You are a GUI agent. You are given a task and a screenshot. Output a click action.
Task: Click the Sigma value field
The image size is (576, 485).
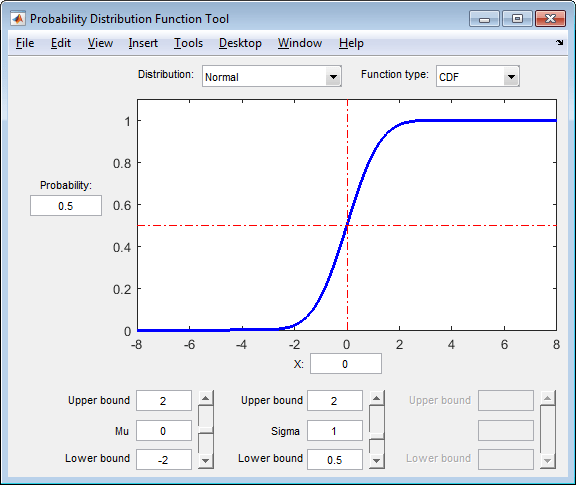pyautogui.click(x=335, y=431)
